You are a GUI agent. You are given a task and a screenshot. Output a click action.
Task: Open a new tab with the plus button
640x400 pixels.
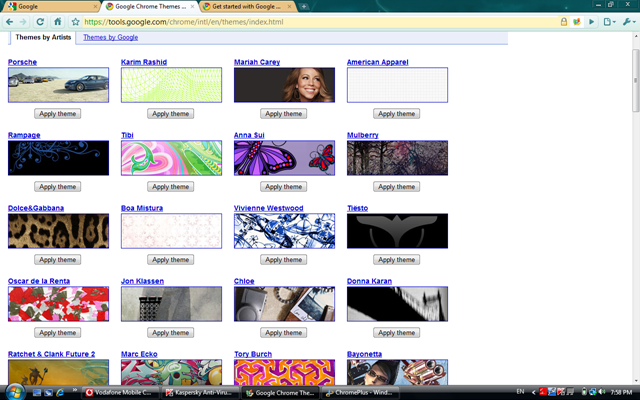(x=304, y=7)
